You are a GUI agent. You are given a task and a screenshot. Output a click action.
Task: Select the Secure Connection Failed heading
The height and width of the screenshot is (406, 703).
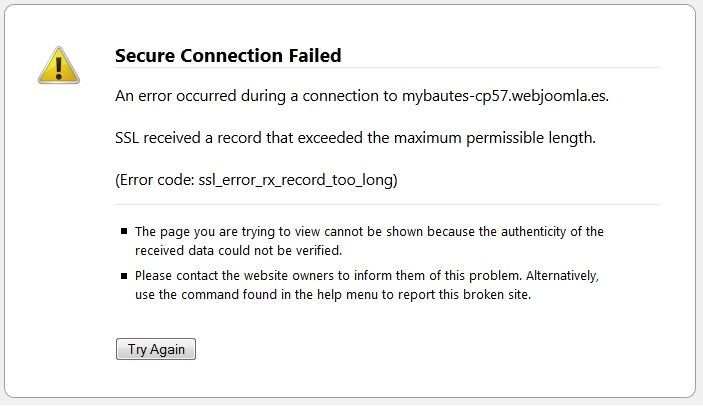pyautogui.click(x=228, y=56)
